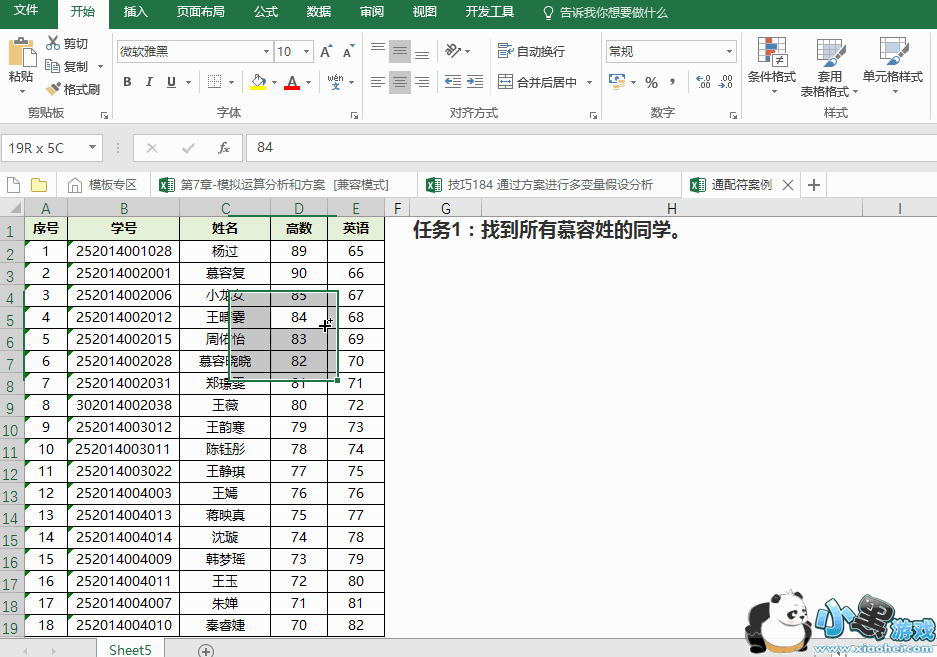Toggle Wrap Text (自动换行)
The image size is (937, 657).
(531, 51)
